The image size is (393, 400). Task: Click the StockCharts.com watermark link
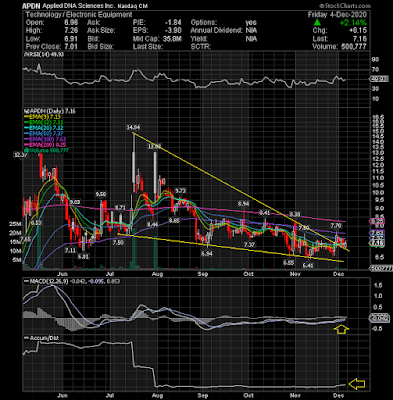tap(345, 6)
